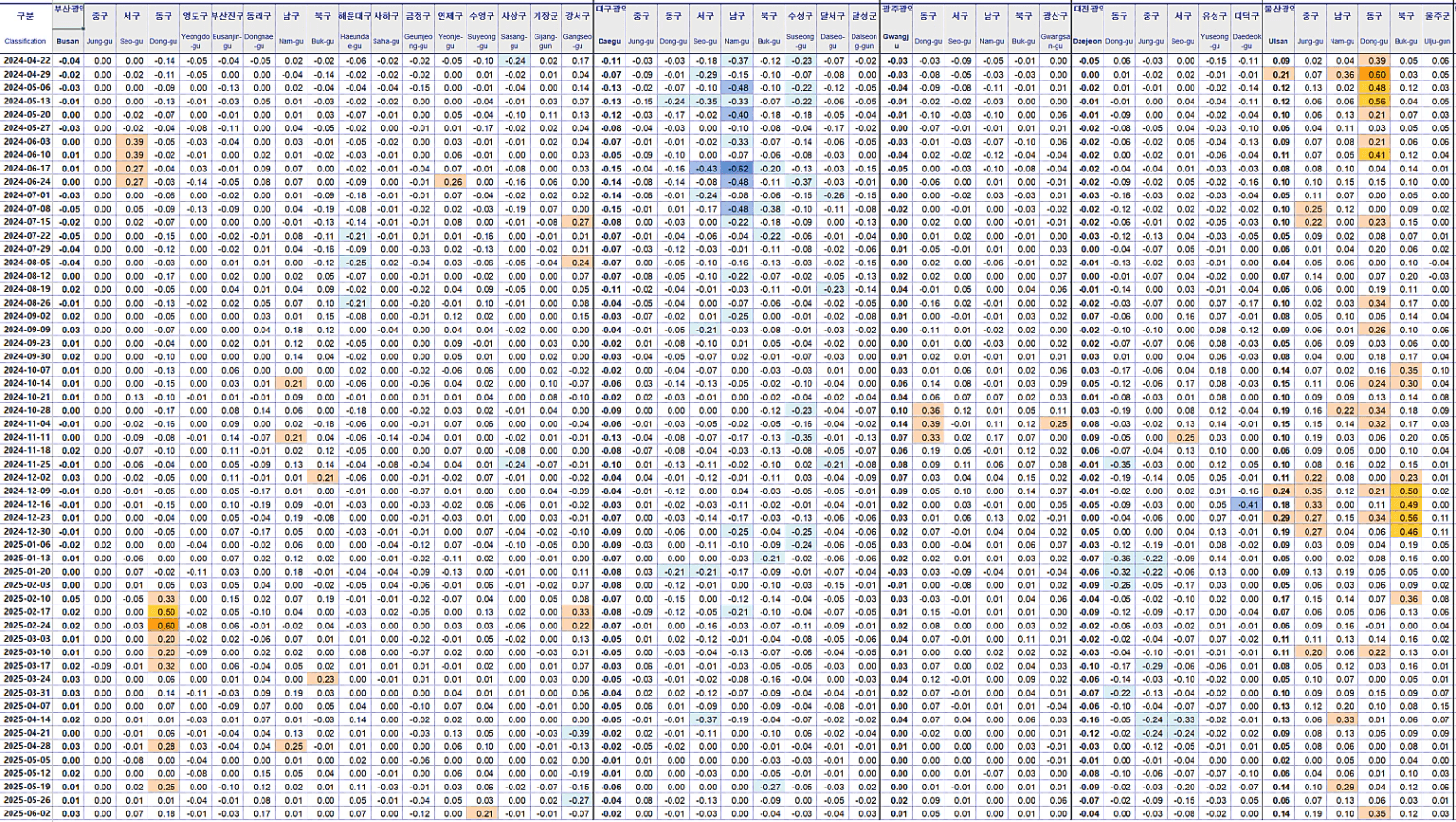
Task: Select the 2024-08-12 date row label
Action: click(26, 275)
